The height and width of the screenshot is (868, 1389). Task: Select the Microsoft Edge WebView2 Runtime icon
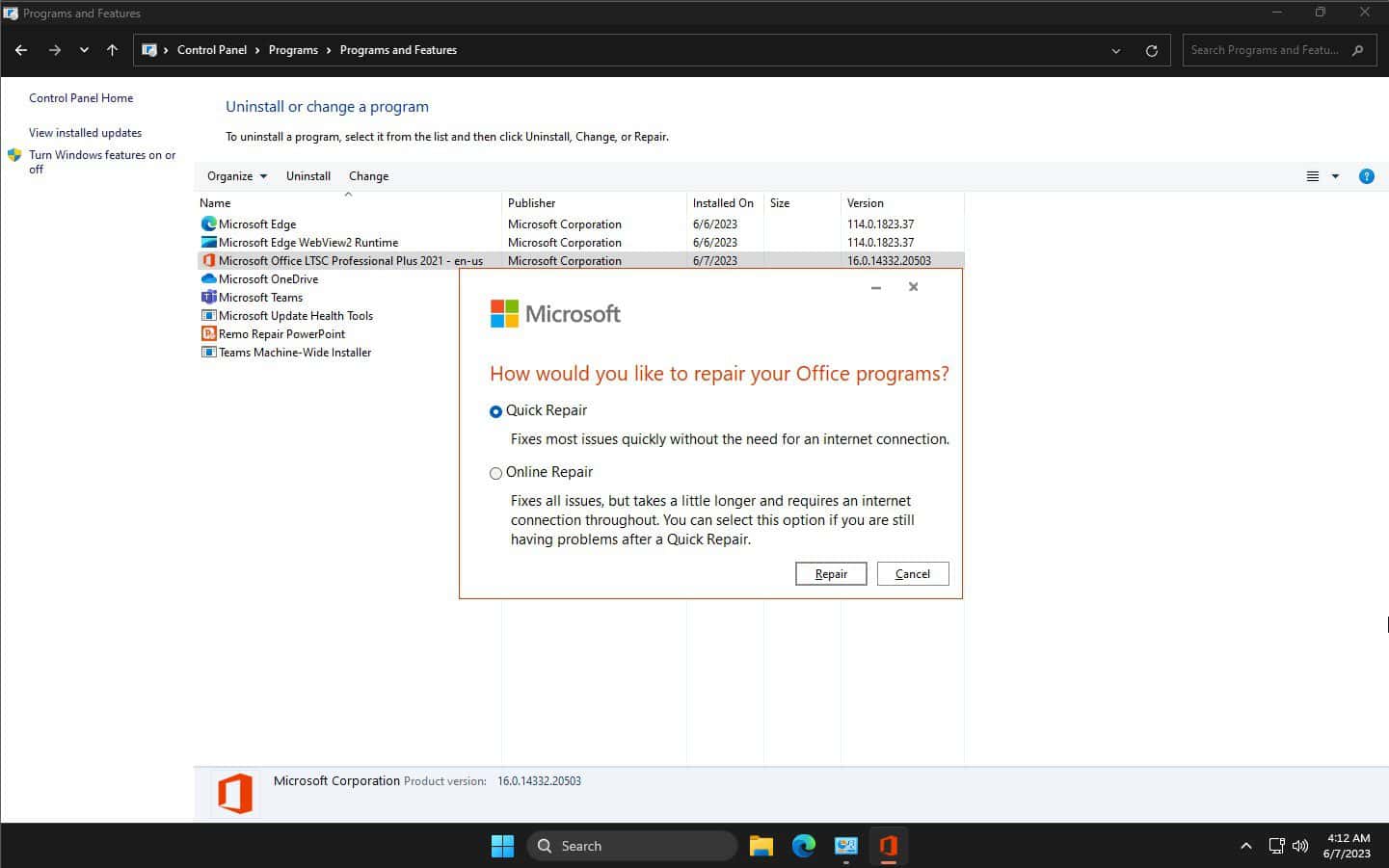(208, 242)
